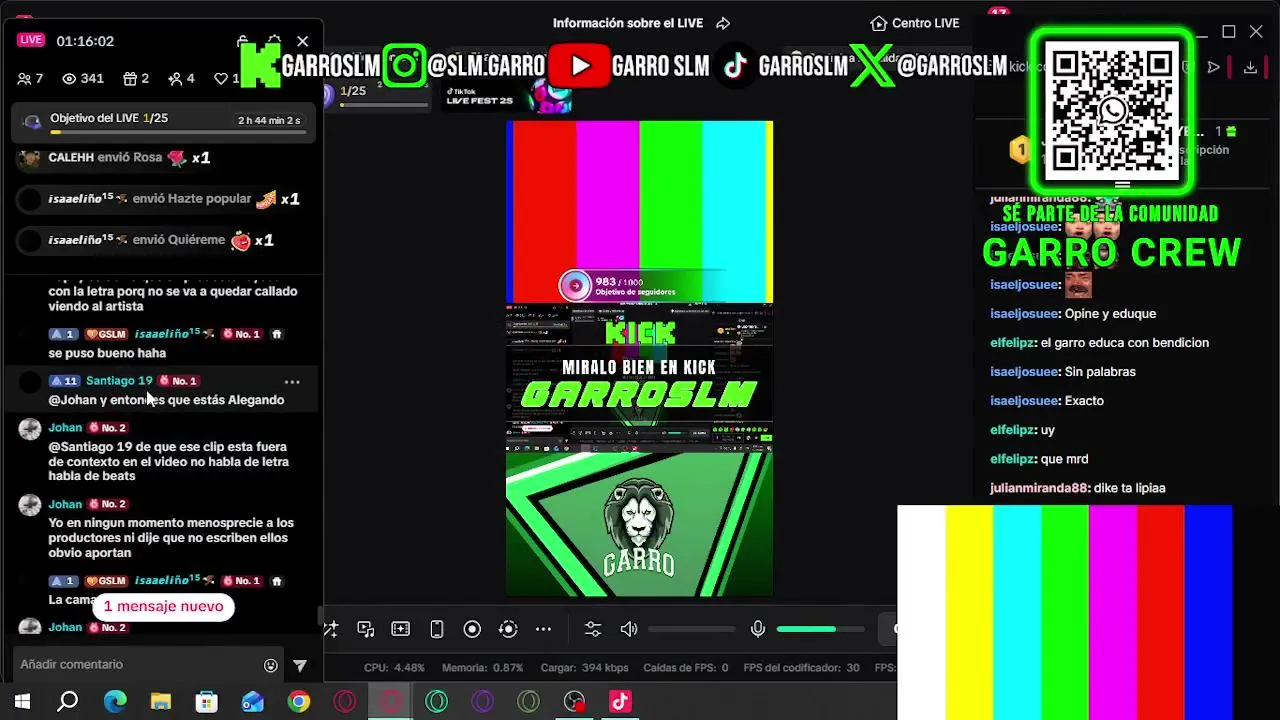Click the eye icon showing 341 views
The image size is (1280, 720).
[83, 78]
